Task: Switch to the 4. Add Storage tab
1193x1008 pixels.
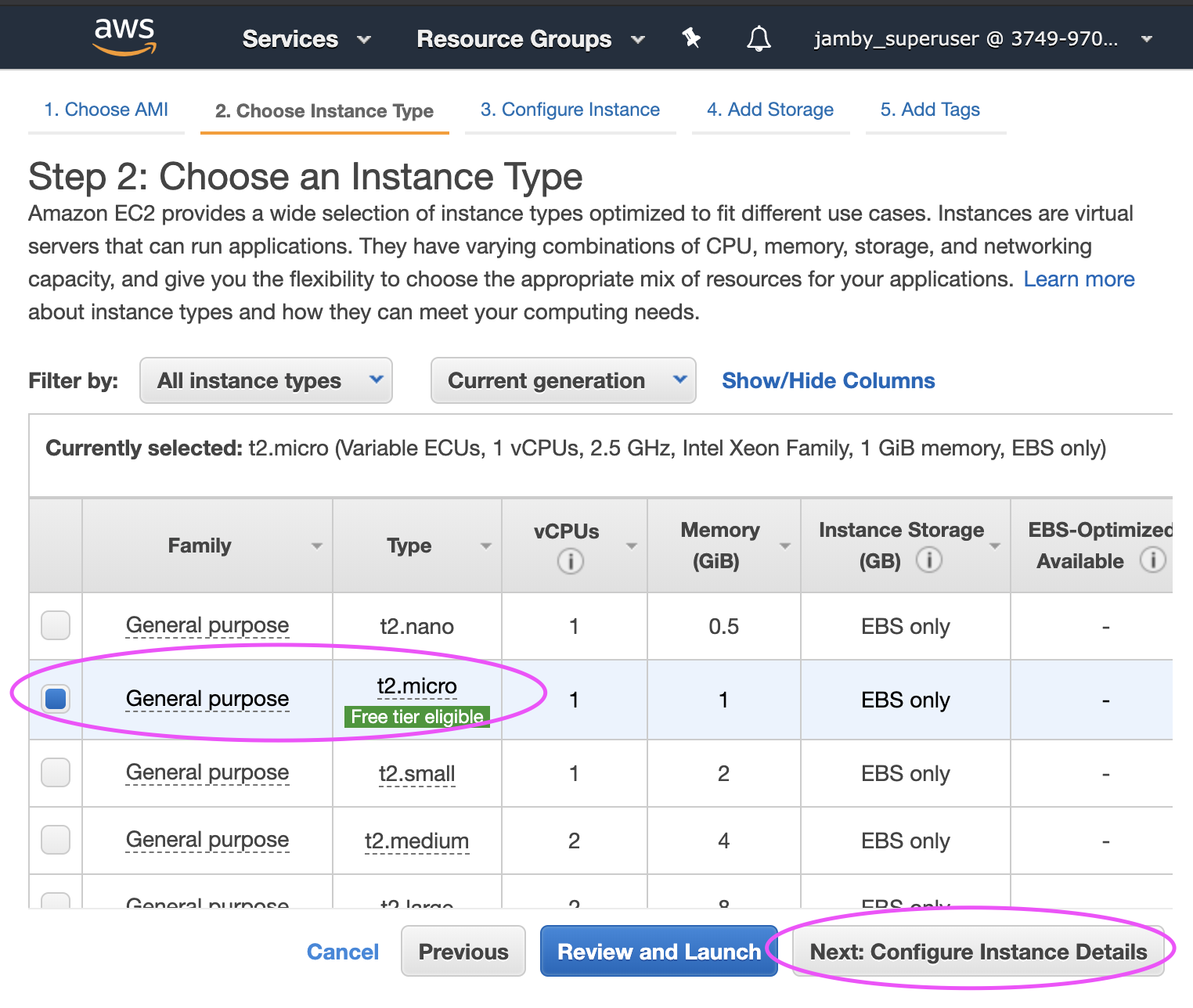Action: pos(770,110)
